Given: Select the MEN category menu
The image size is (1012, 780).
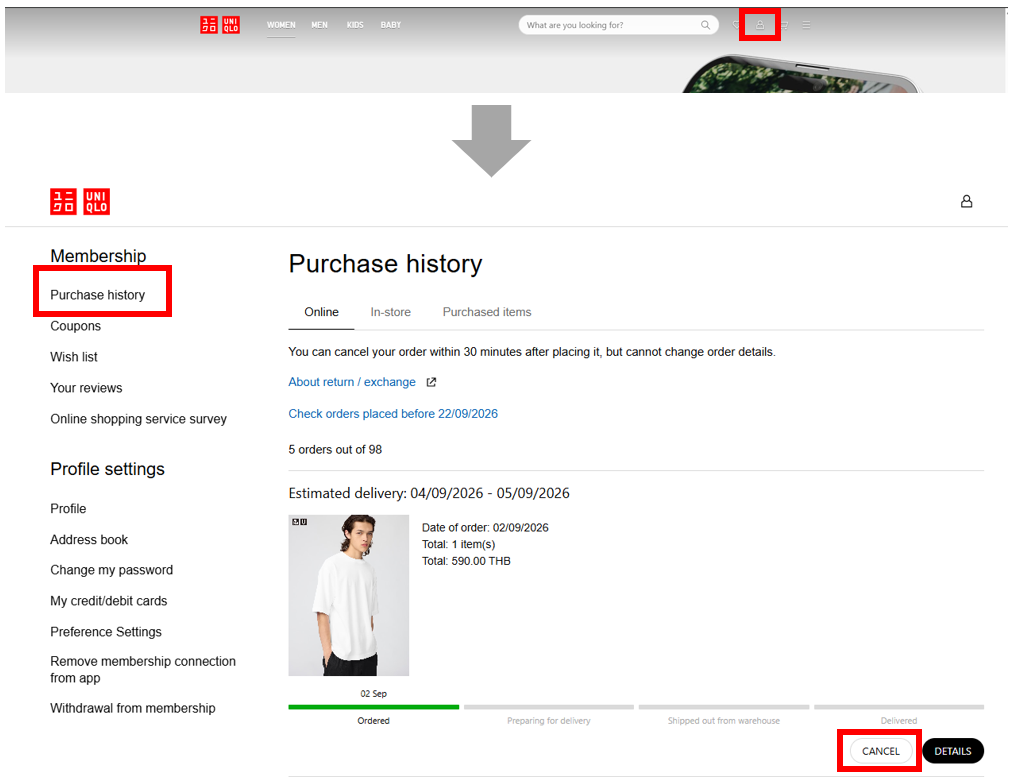Looking at the screenshot, I should coord(319,25).
